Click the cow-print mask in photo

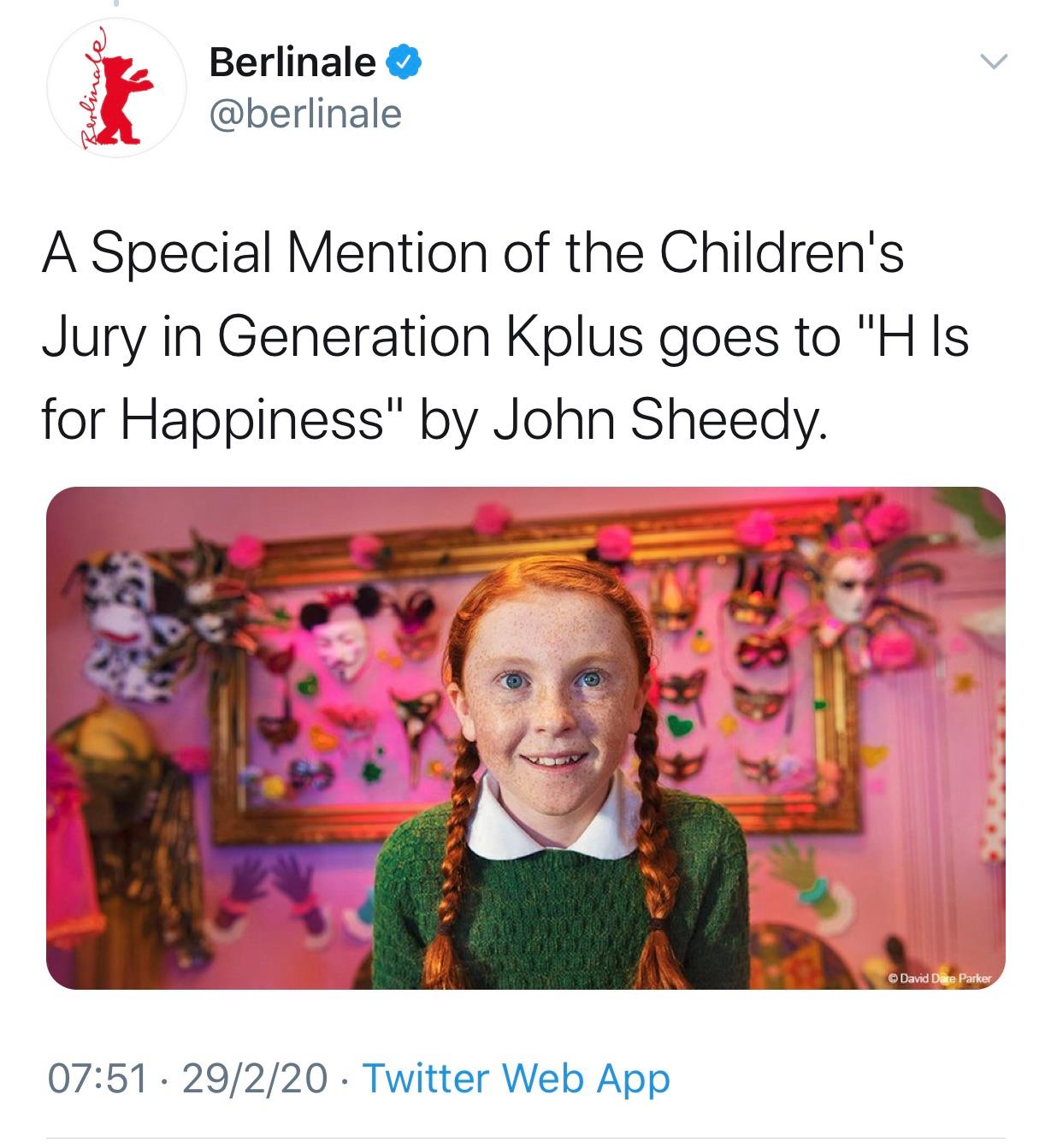(x=128, y=624)
